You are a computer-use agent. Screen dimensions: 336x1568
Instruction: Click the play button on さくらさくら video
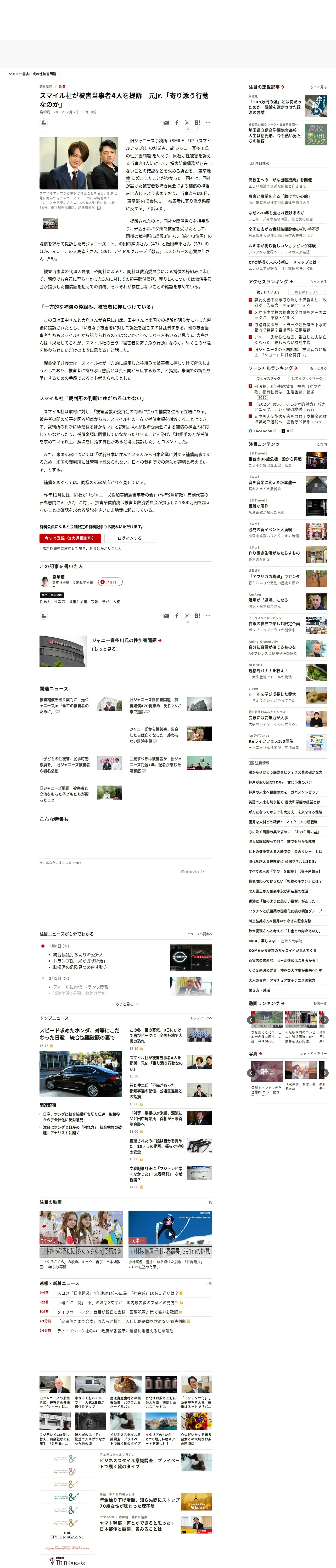[81, 1235]
